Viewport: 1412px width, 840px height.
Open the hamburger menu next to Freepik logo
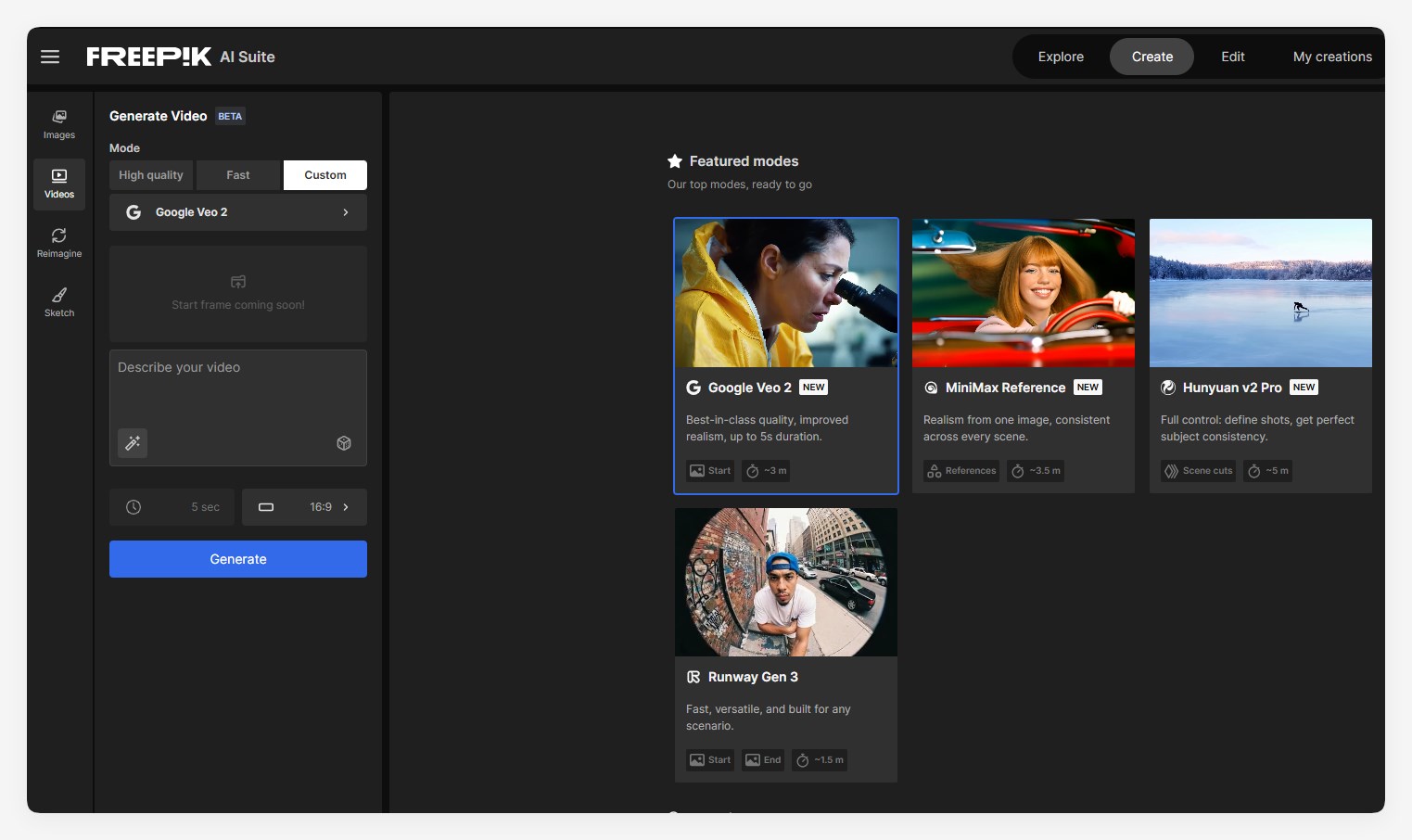tap(49, 57)
